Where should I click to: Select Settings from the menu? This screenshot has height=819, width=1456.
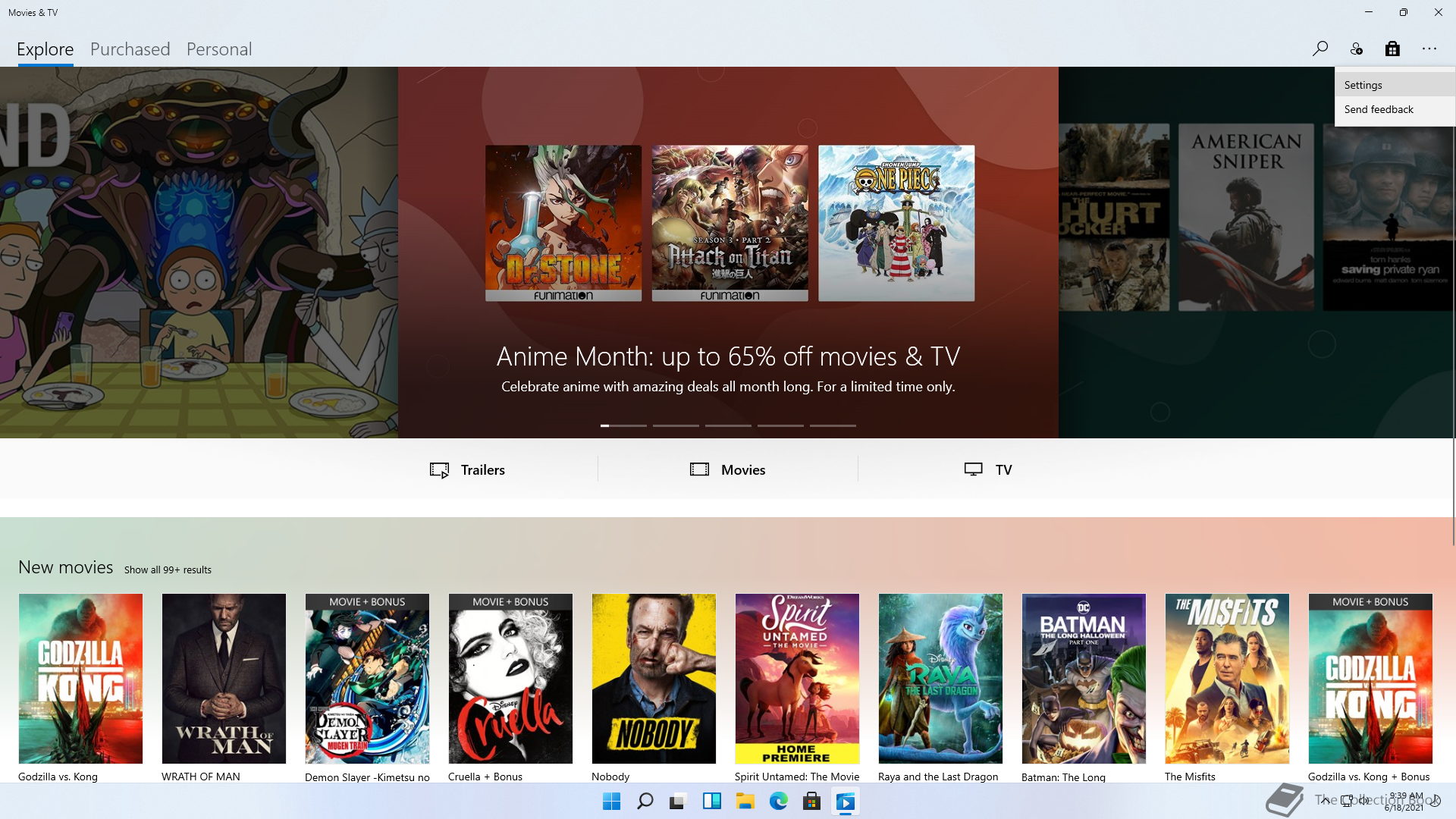point(1395,85)
